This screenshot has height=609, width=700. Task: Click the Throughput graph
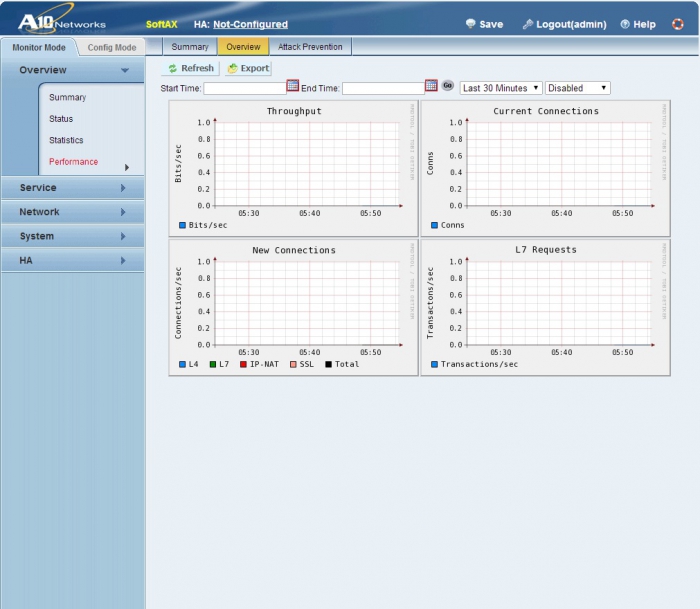(293, 168)
